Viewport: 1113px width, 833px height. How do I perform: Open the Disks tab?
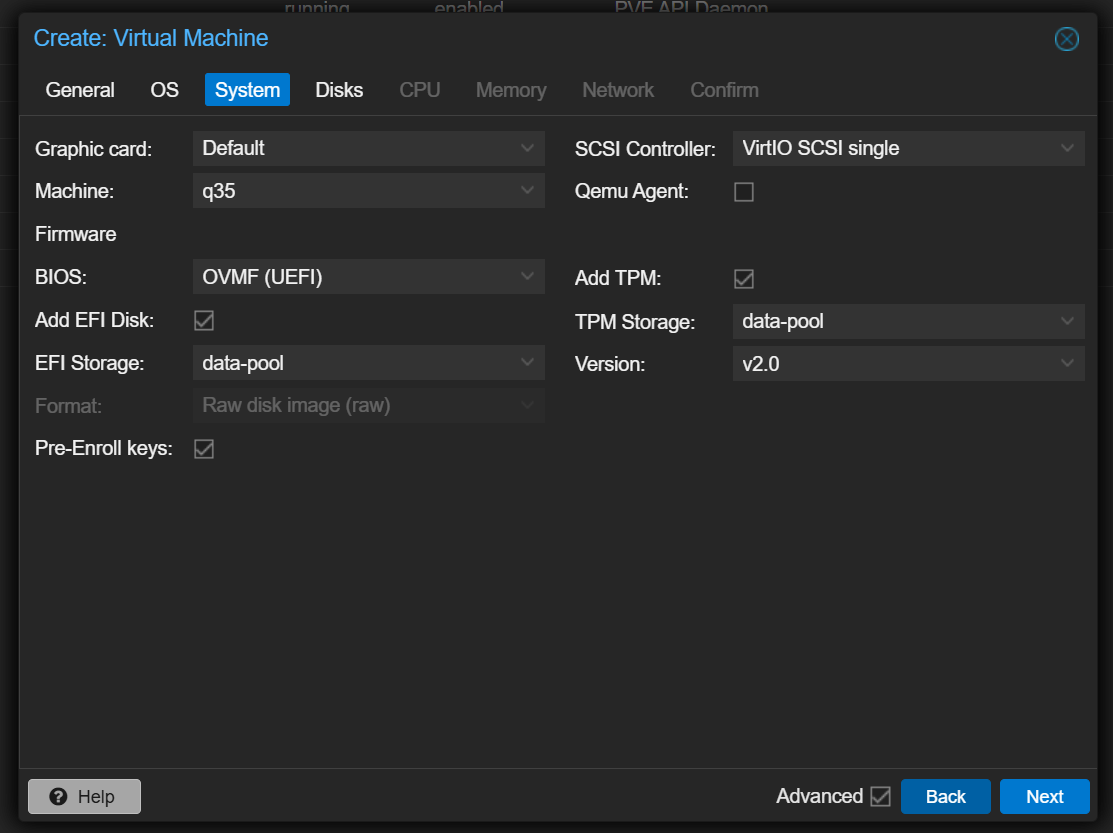pyautogui.click(x=339, y=90)
